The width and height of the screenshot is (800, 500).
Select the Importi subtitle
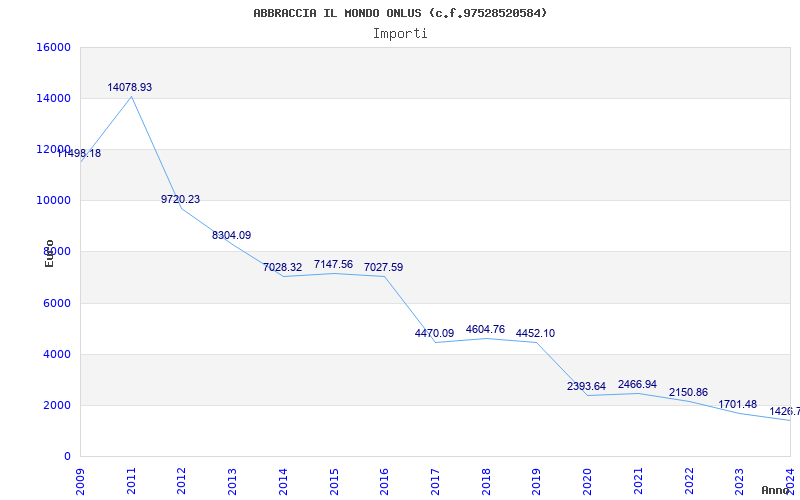coord(400,34)
